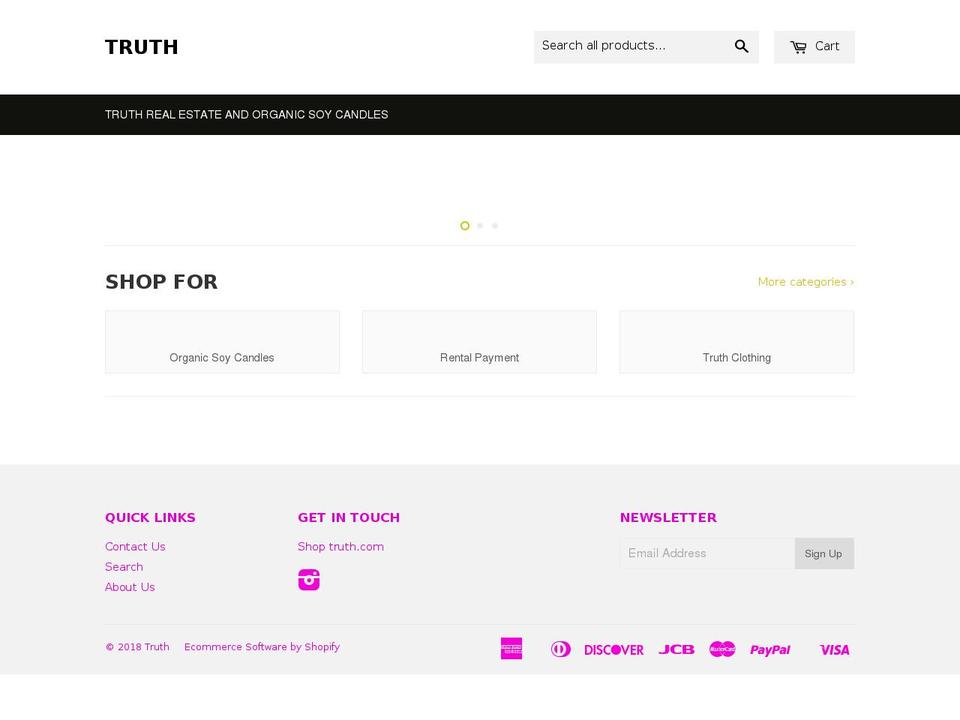Screen dimensions: 960x720
Task: Open the Contact Us link
Action: coord(135,546)
